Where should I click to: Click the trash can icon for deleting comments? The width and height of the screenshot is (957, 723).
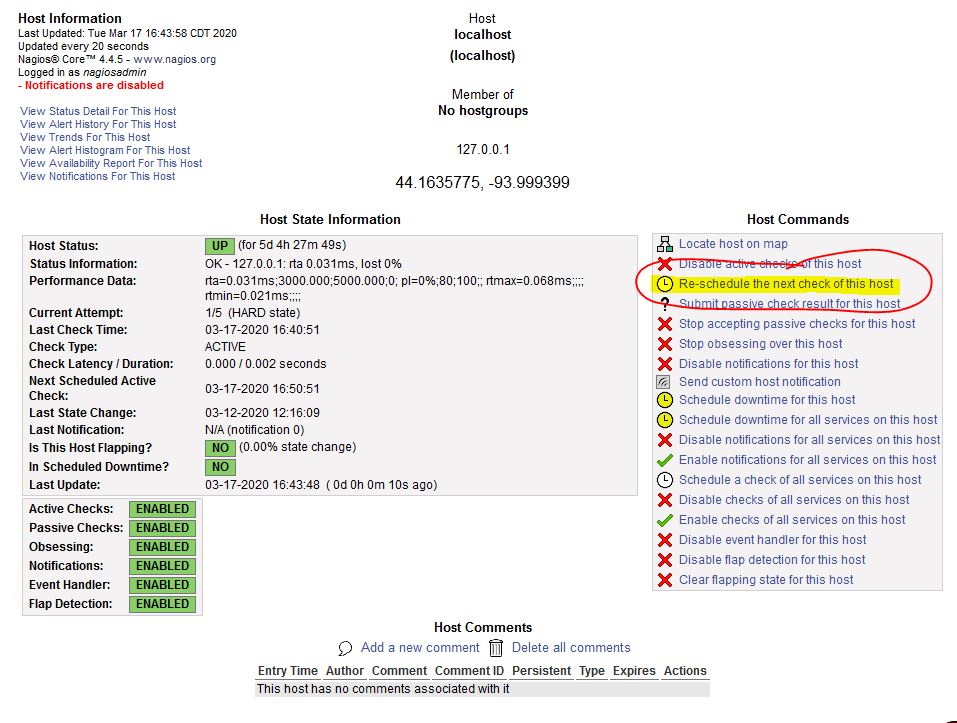pos(496,648)
